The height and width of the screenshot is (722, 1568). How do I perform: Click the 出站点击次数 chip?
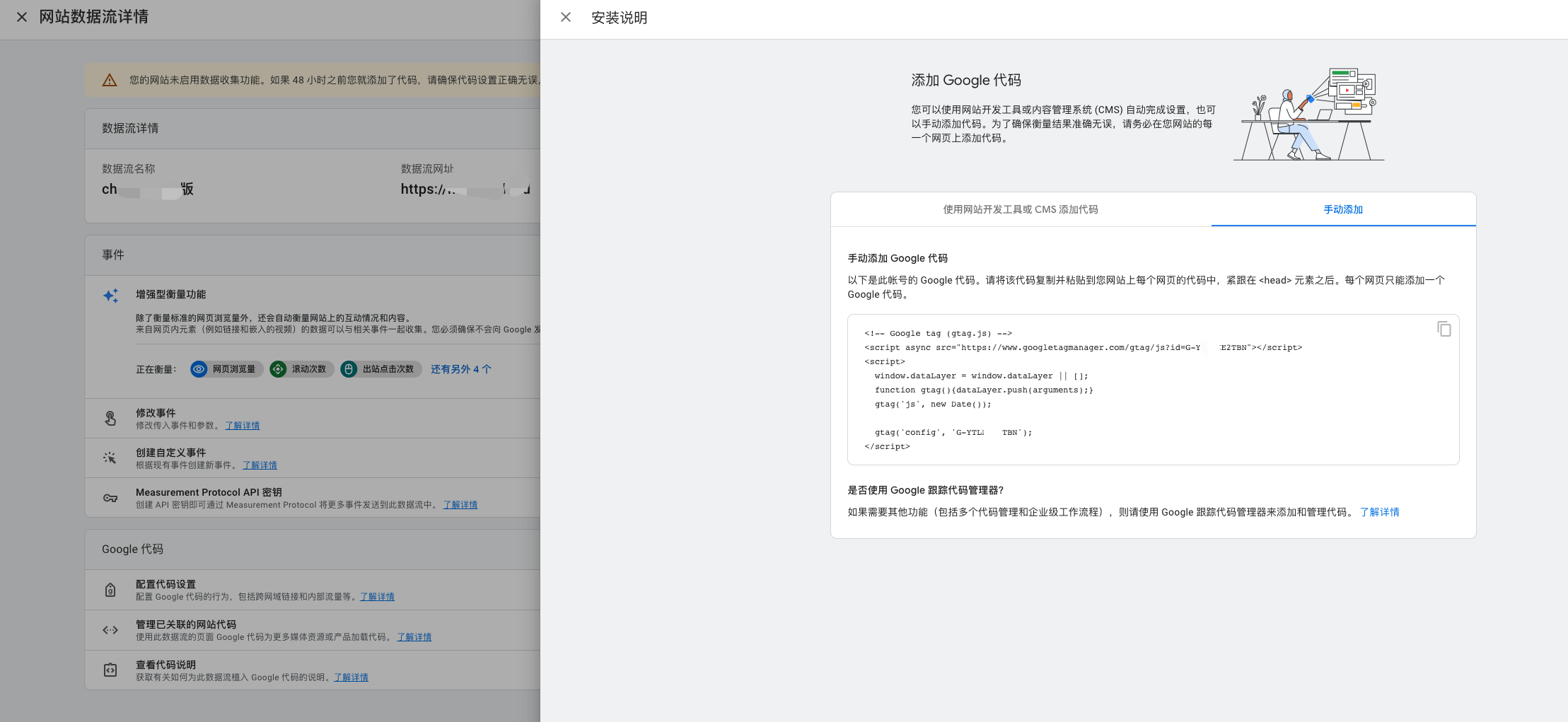381,369
